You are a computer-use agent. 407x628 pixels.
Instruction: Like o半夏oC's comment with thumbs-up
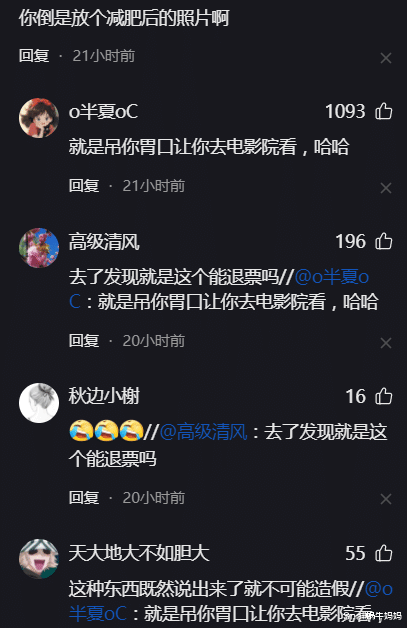[383, 111]
